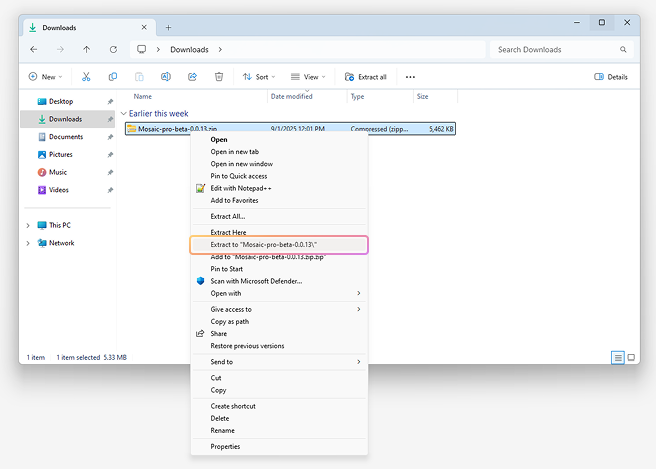This screenshot has height=469, width=656.
Task: Collapse the Earlier this week group
Action: (x=124, y=114)
